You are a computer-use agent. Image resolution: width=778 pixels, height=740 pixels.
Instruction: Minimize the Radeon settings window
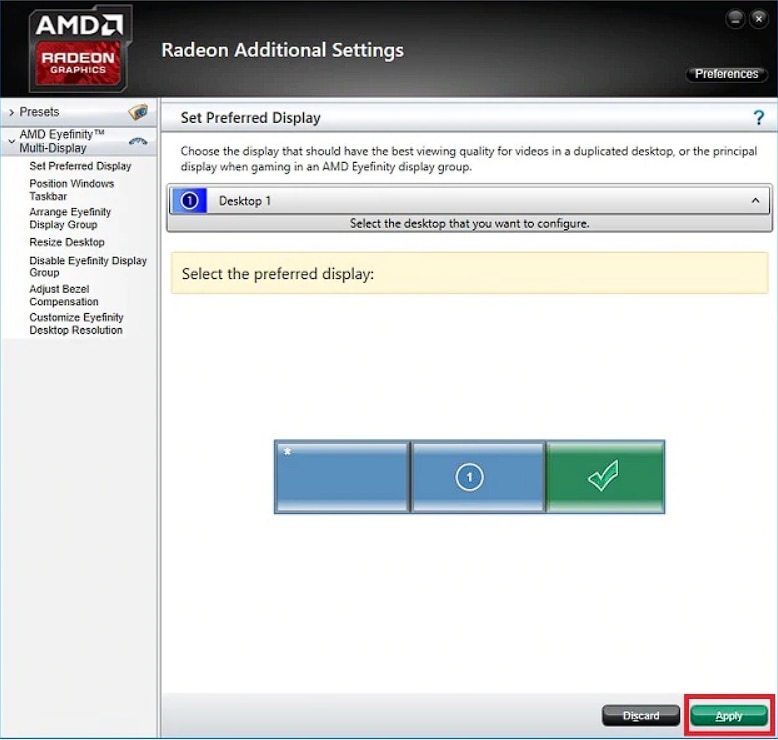point(735,19)
